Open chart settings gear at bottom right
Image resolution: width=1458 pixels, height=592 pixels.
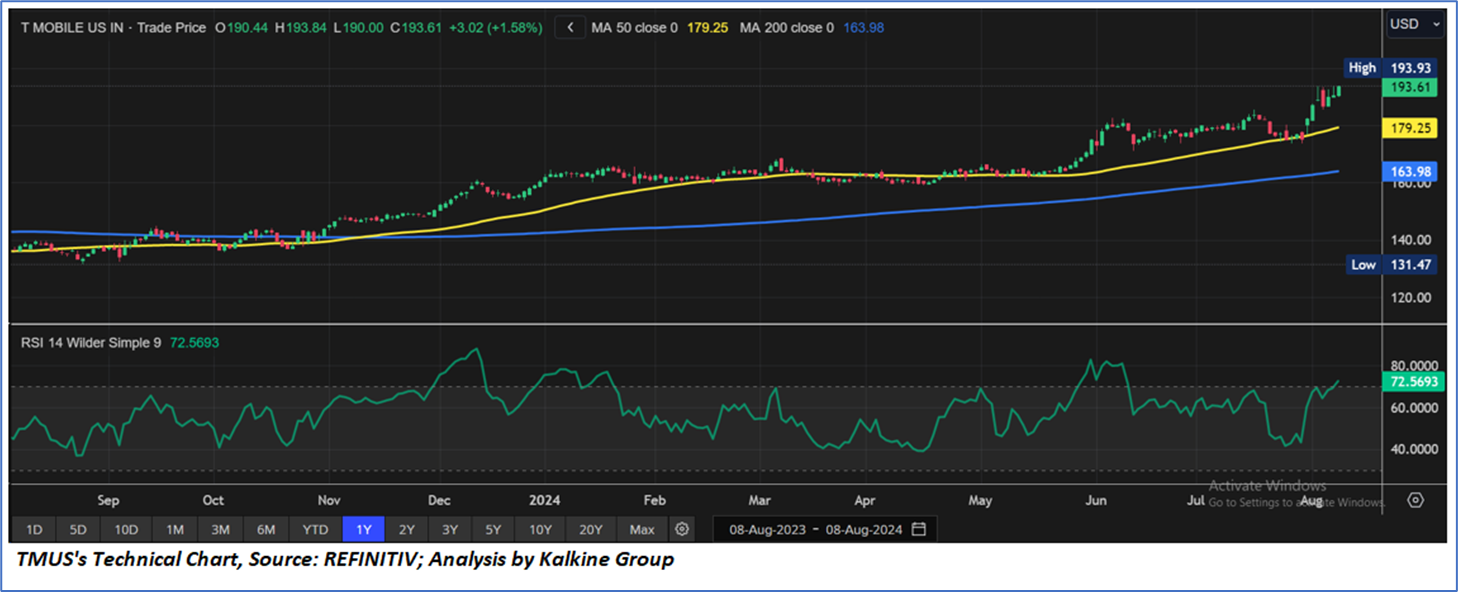click(1415, 500)
